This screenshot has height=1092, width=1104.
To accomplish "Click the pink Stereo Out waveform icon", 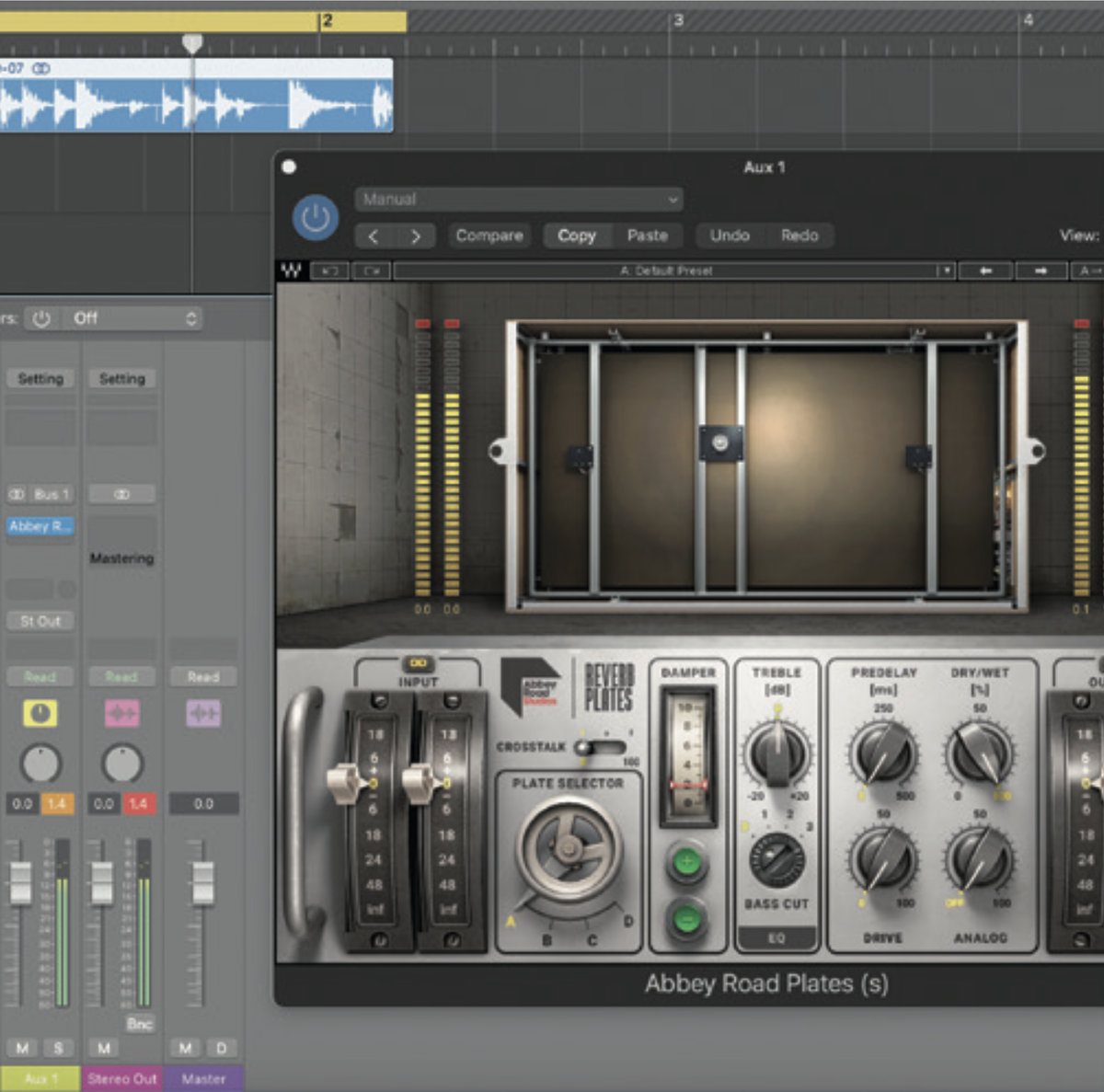I will point(121,713).
